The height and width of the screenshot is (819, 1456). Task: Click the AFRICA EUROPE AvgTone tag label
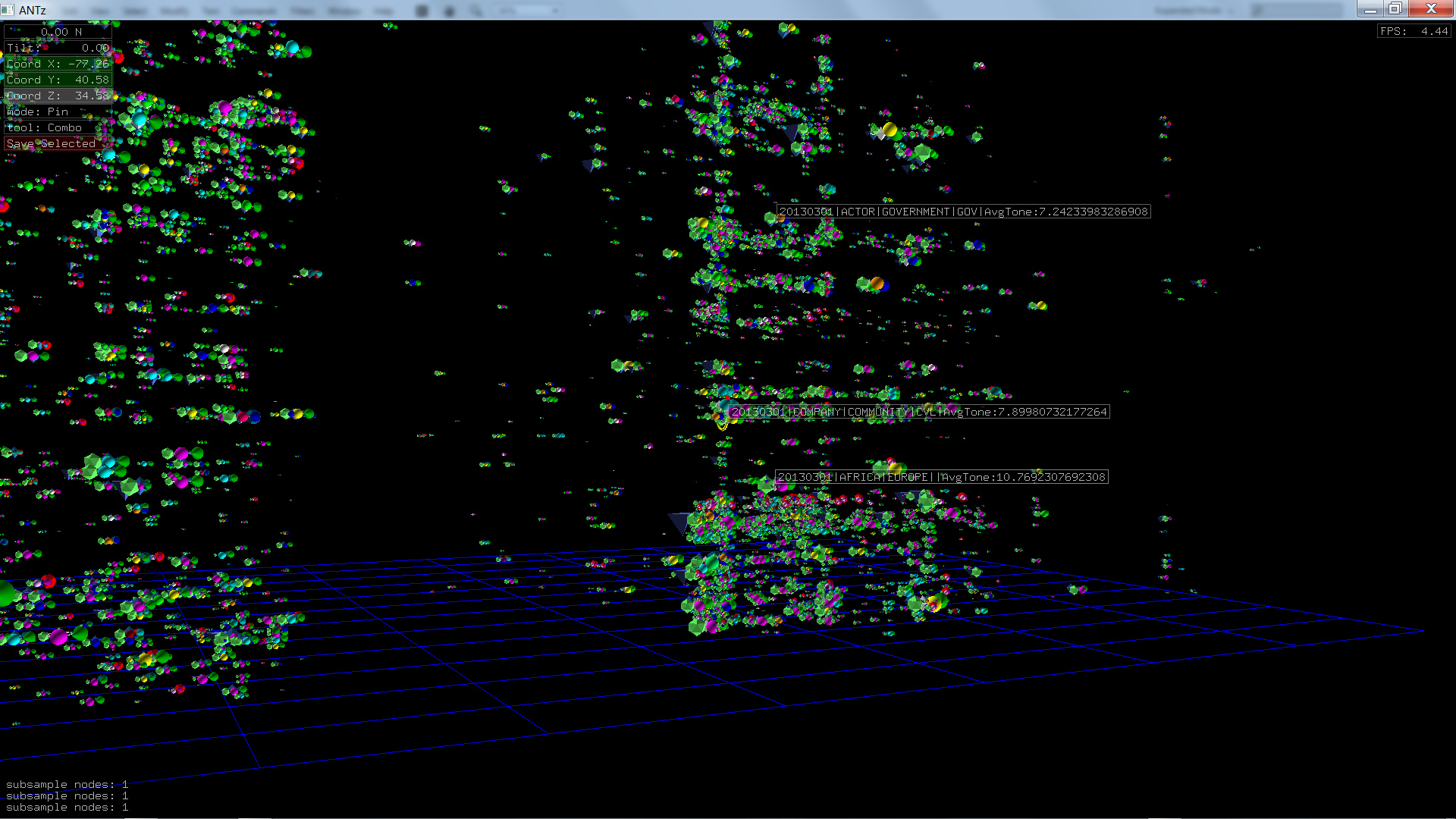(x=941, y=477)
